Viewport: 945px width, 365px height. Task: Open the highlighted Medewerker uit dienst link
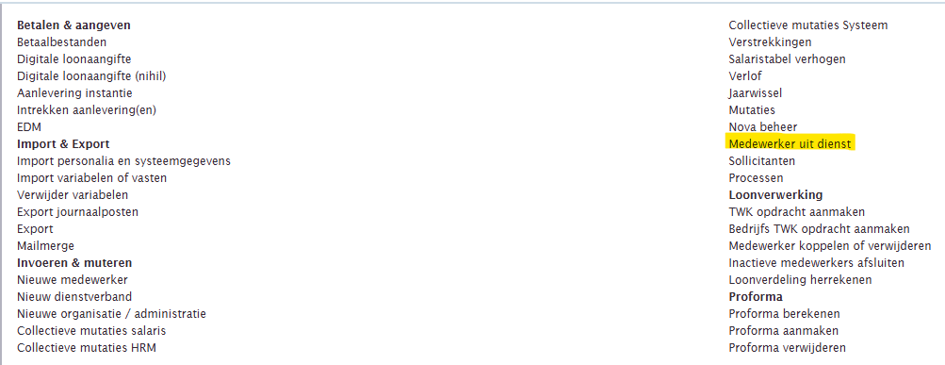coord(790,144)
